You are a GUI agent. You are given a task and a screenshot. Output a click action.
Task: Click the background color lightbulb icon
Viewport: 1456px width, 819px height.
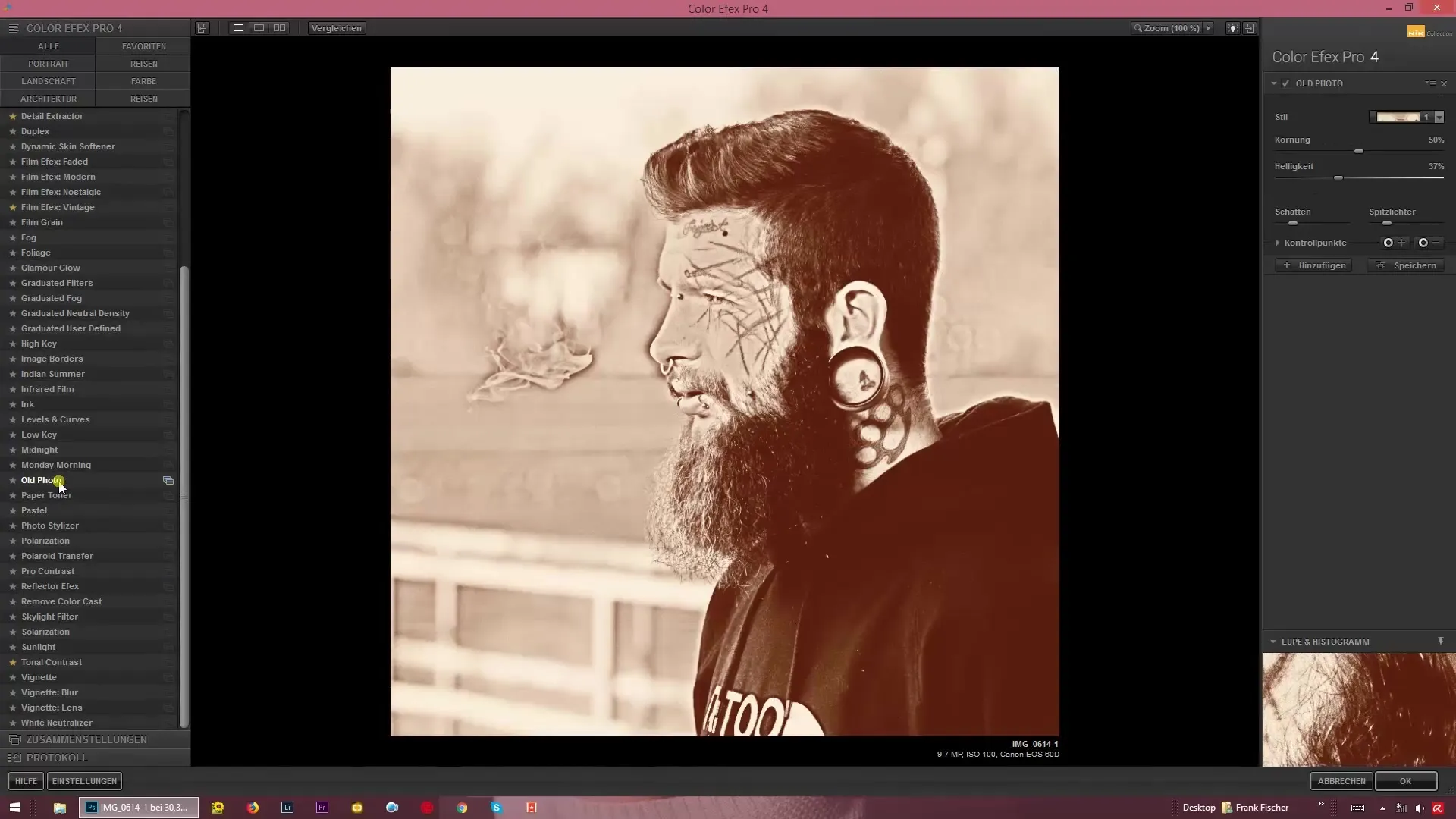coord(1233,28)
